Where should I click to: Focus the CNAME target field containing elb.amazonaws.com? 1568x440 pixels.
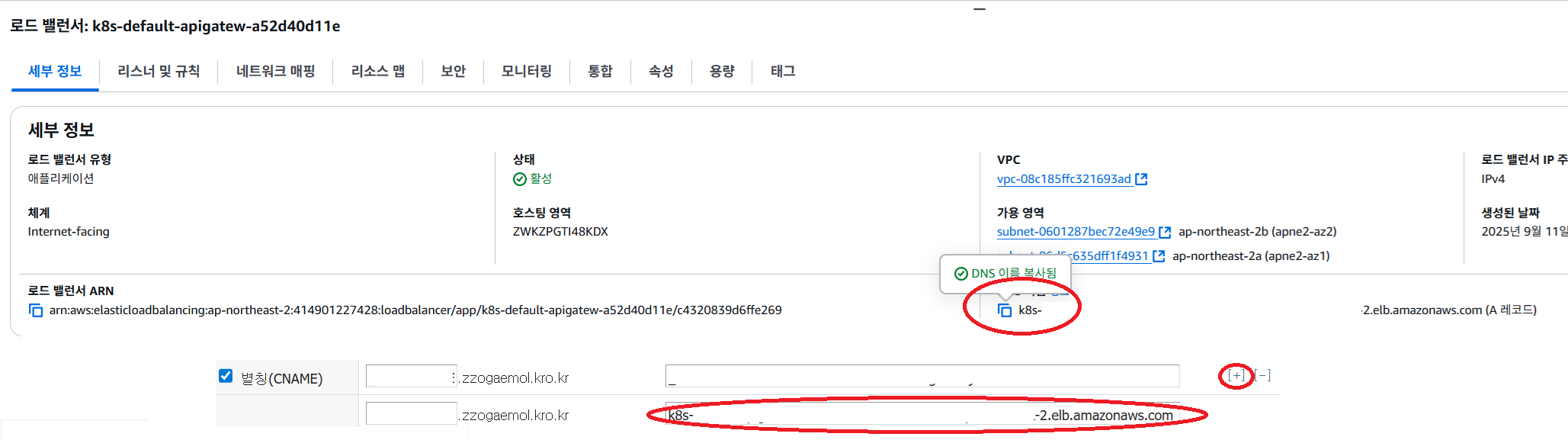point(922,415)
